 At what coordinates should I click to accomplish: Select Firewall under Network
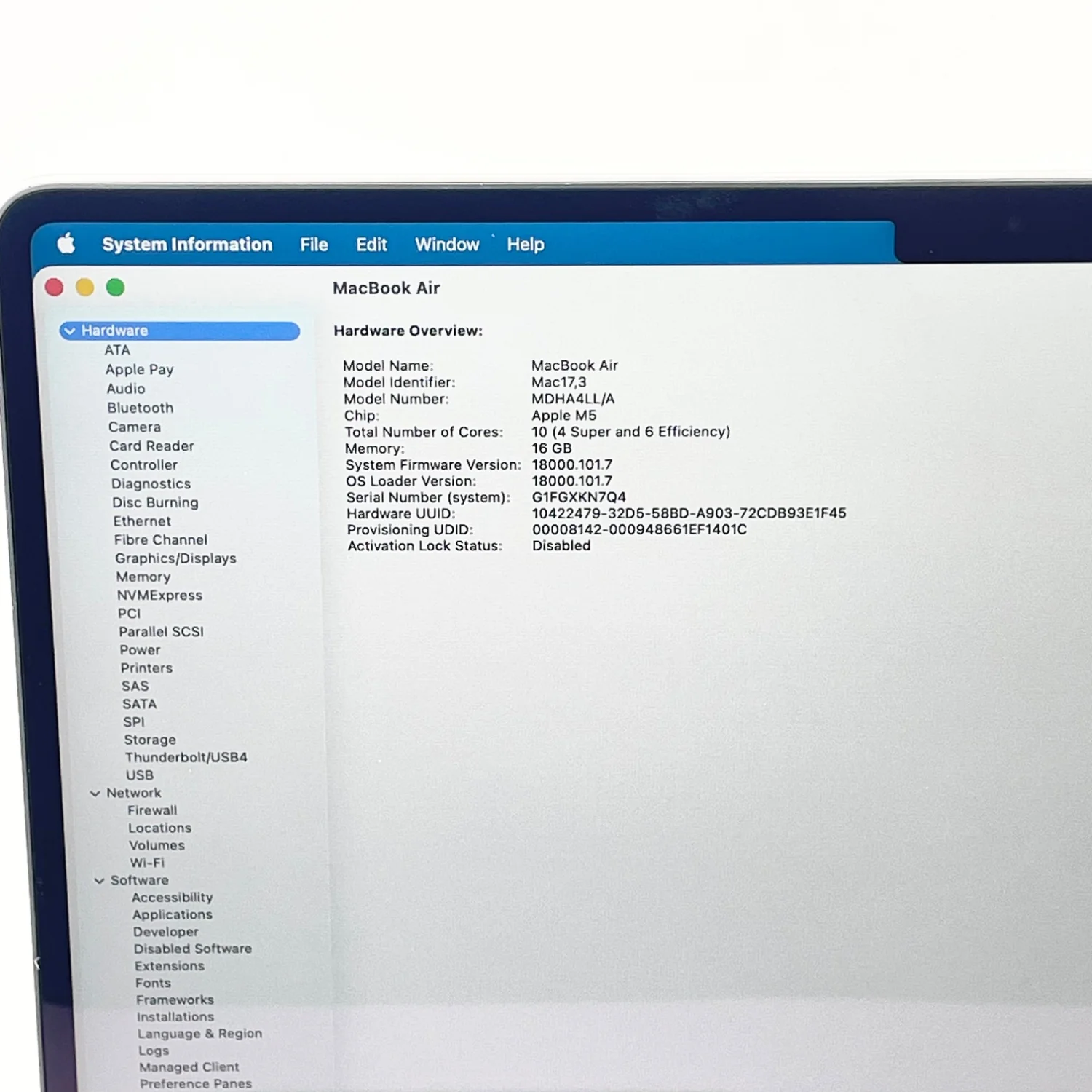(152, 810)
